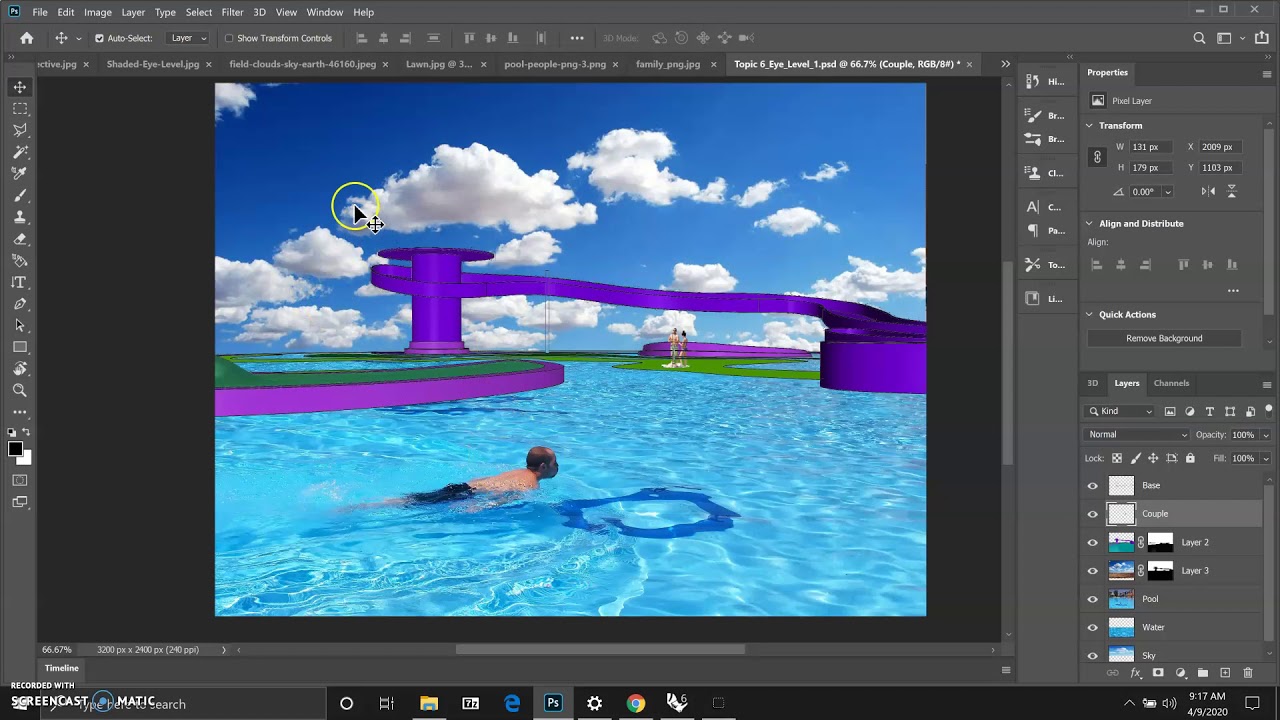Show more document tabs chevron
Viewport: 1280px width, 720px height.
1005,64
